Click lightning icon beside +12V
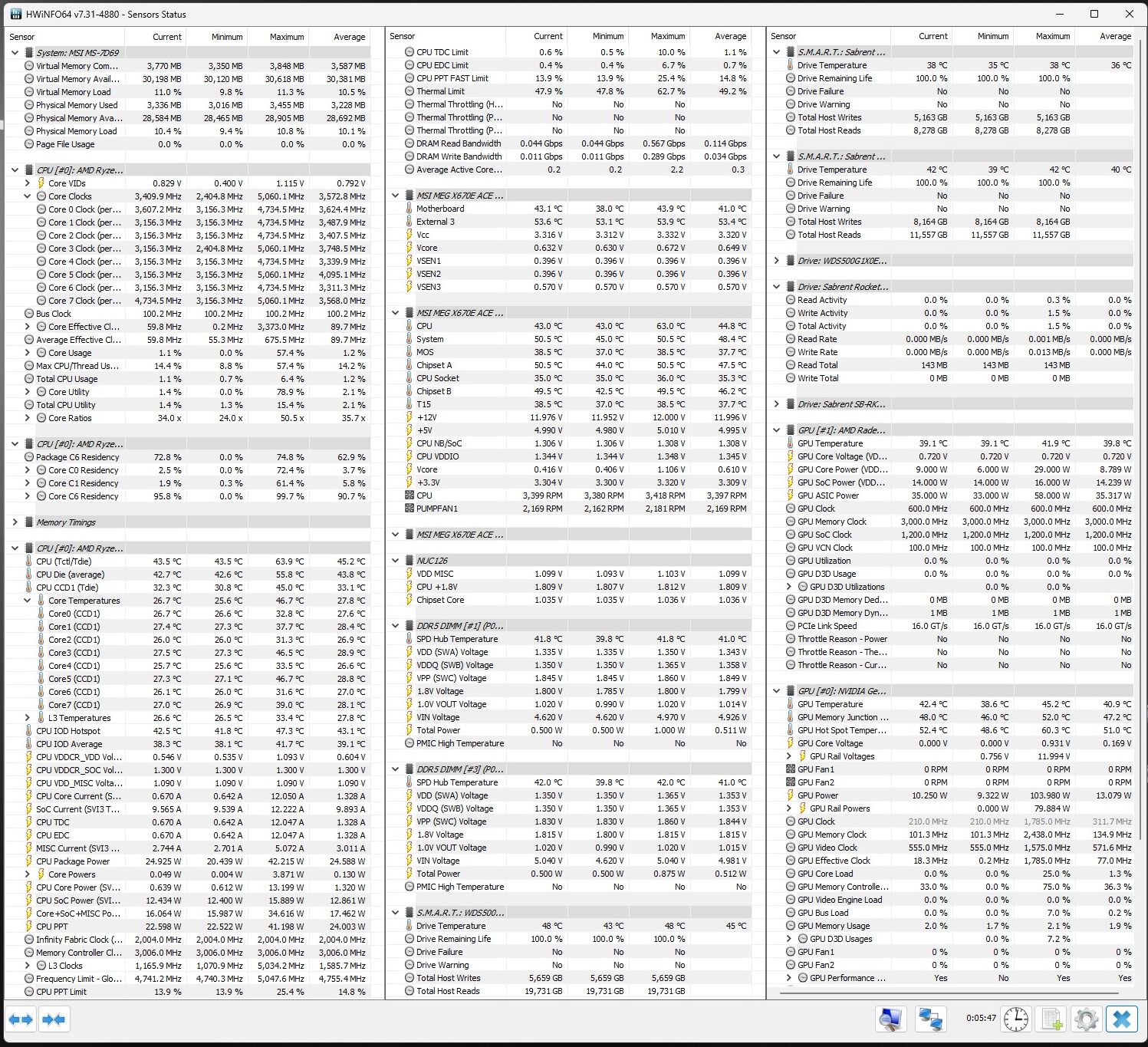This screenshot has width=1148, height=1047. (409, 417)
